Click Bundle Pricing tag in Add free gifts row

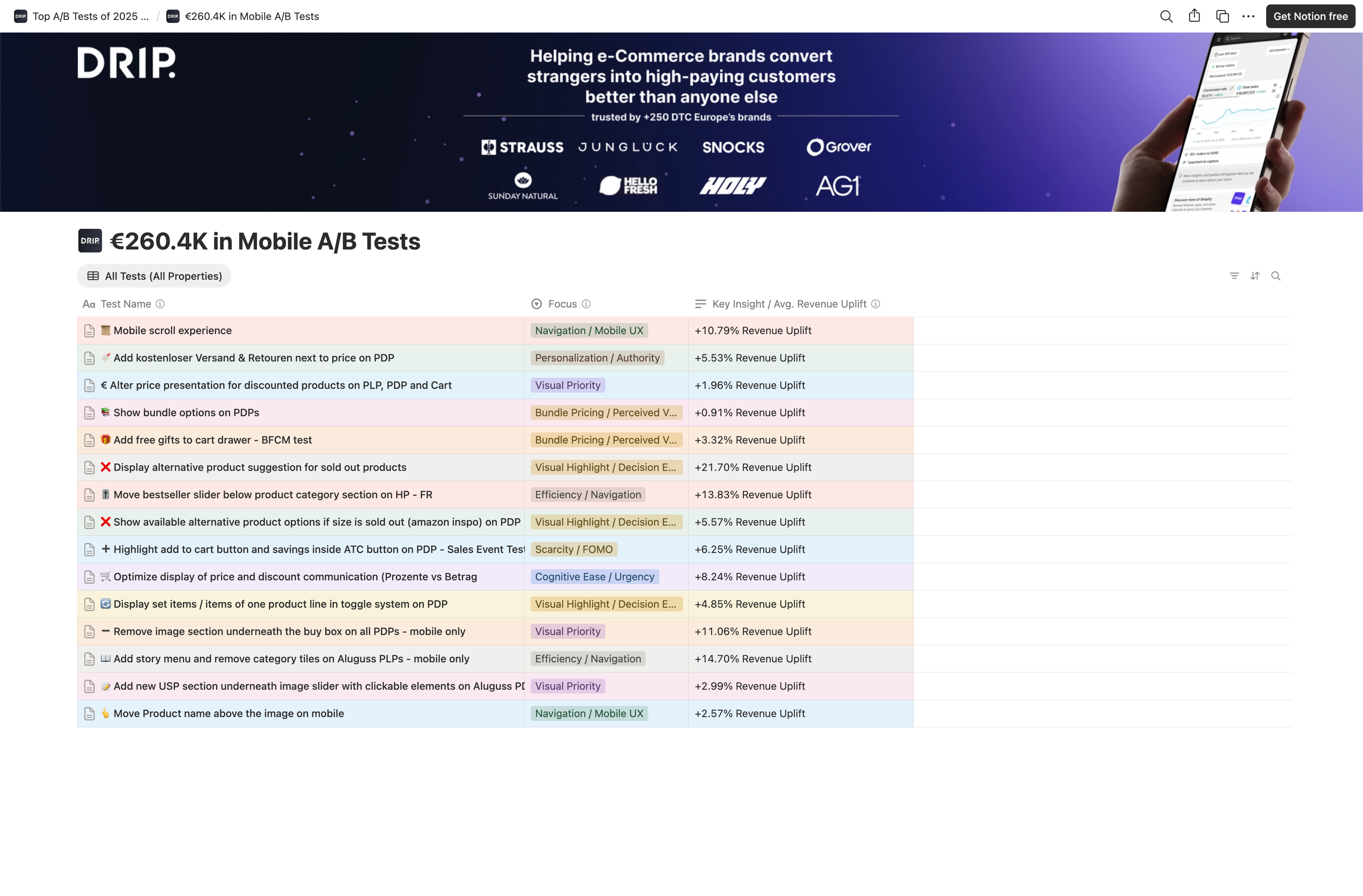point(606,440)
